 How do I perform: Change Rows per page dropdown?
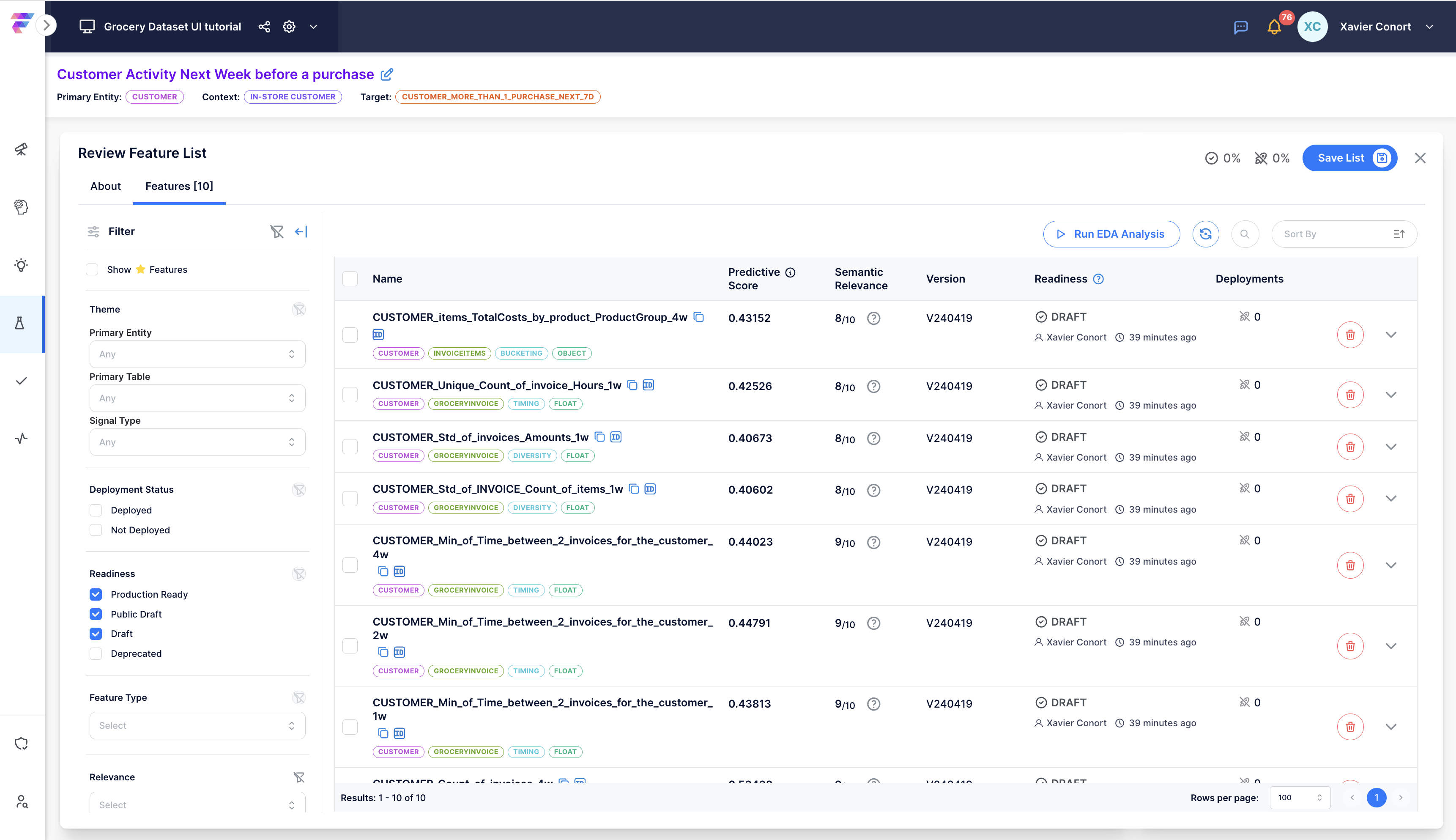point(1300,798)
